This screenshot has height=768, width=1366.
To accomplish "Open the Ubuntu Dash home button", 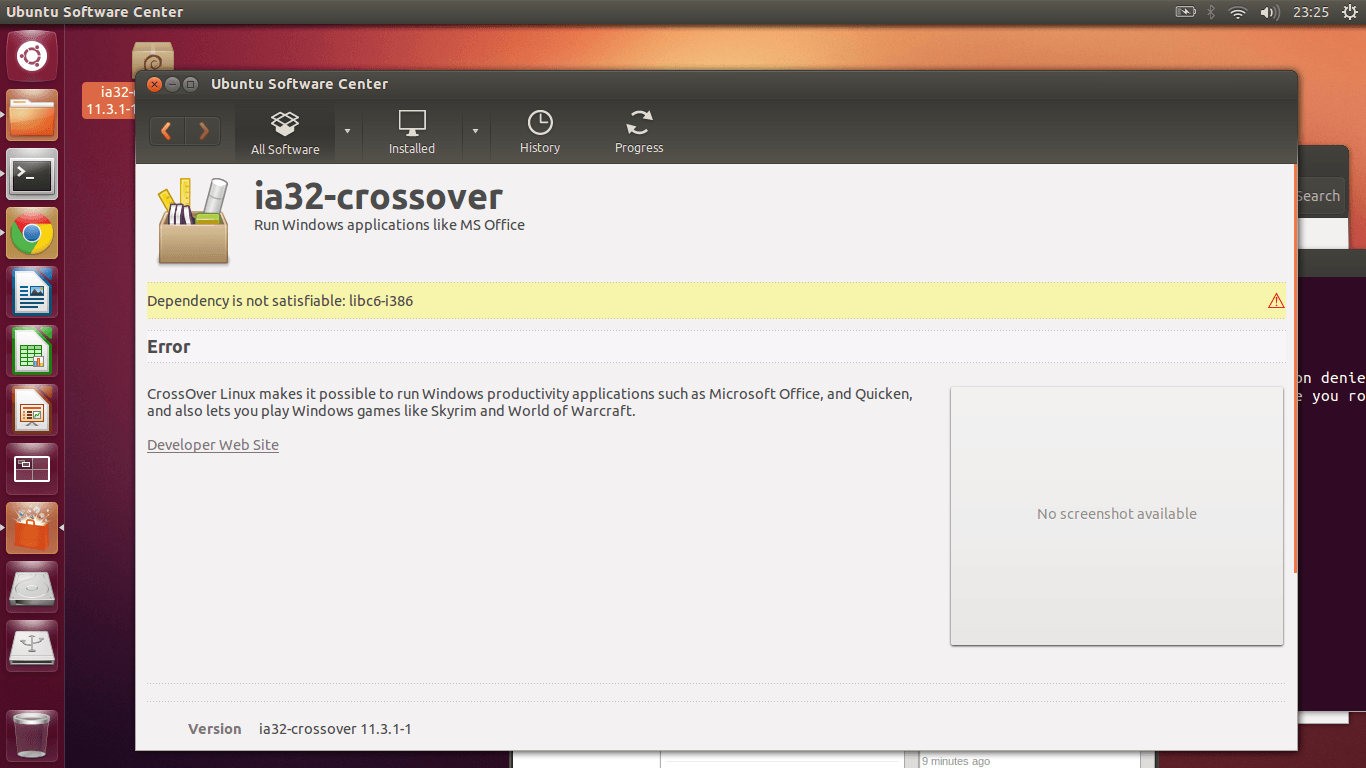I will click(x=32, y=57).
